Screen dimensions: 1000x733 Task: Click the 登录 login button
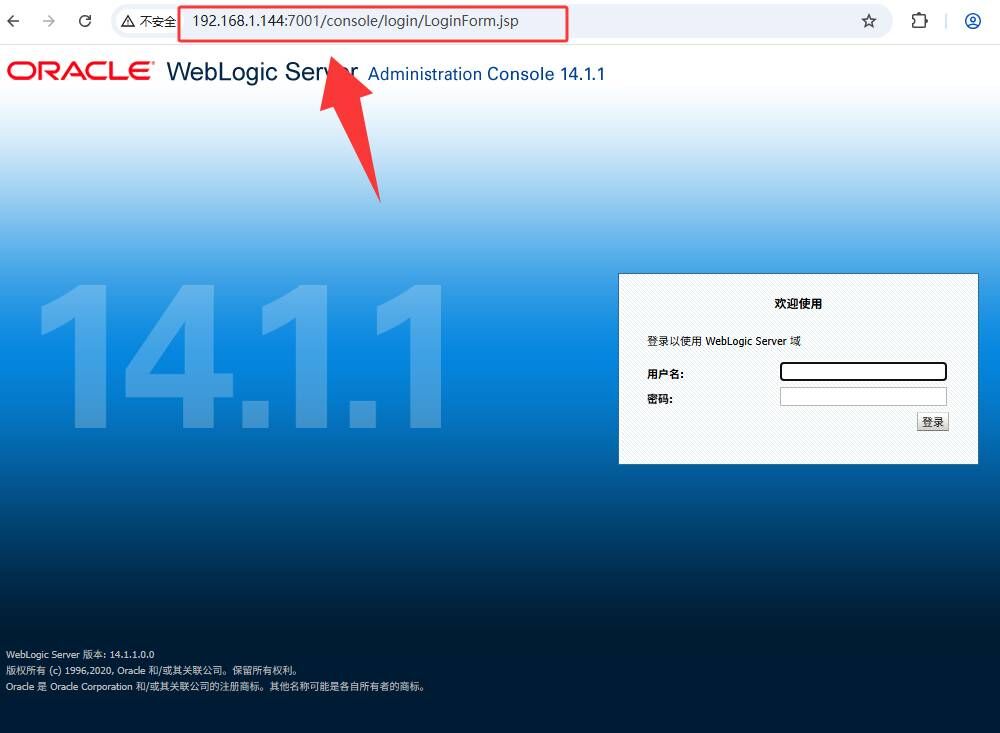tap(932, 422)
